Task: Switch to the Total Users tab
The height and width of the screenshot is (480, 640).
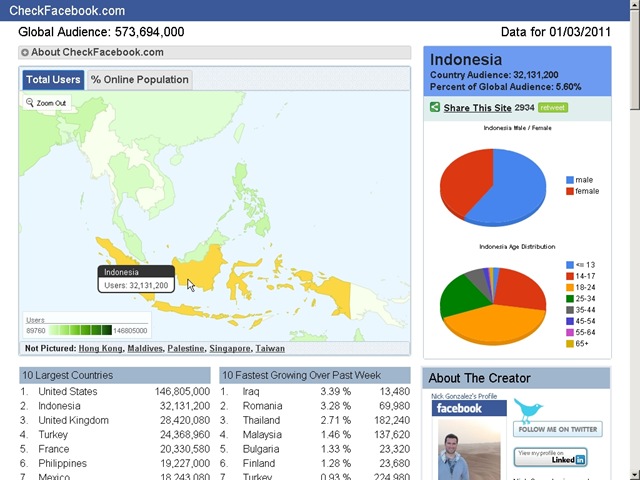Action: tap(53, 80)
